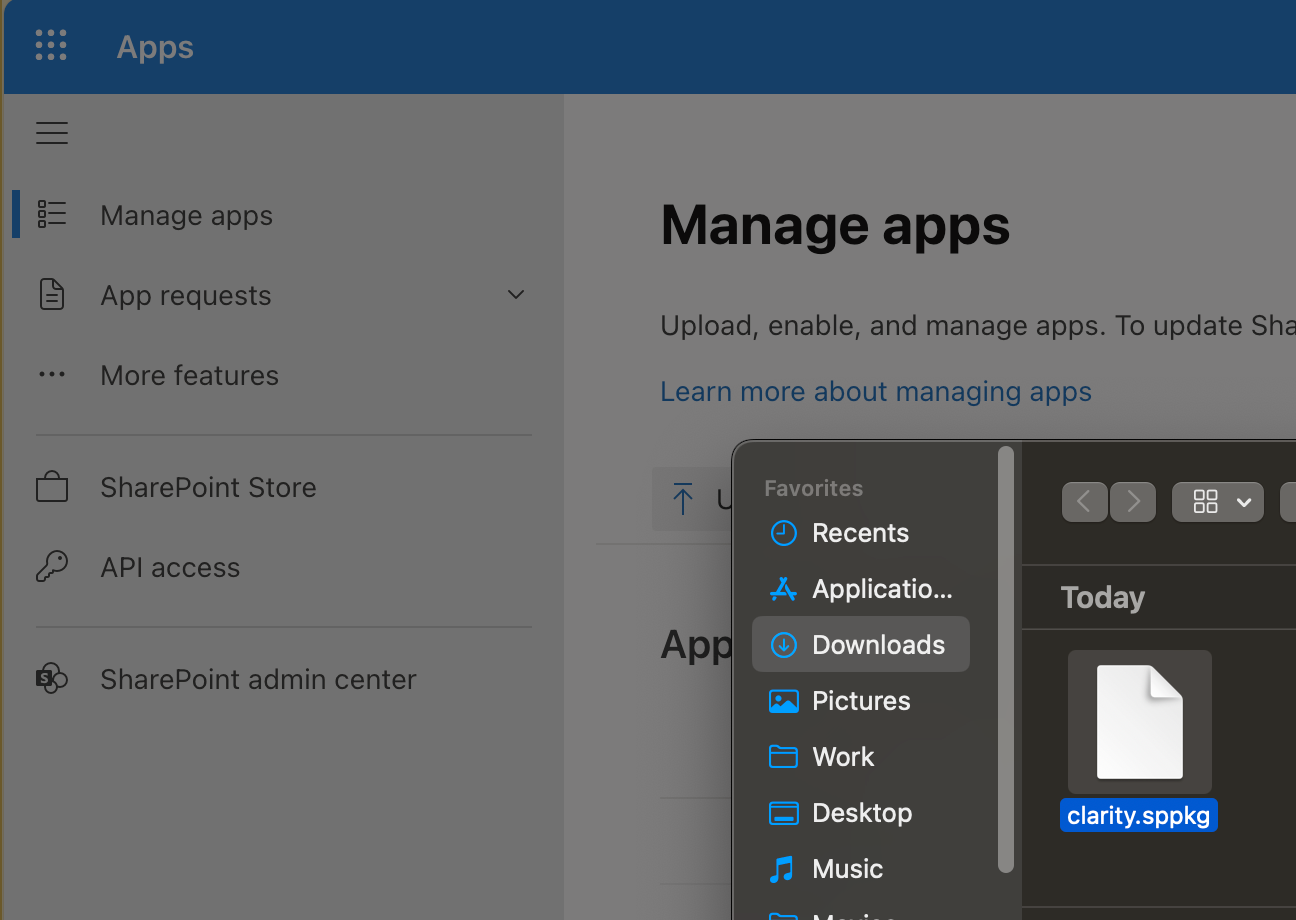Select the clarity.sppkg file thumbnail
This screenshot has height=920, width=1296.
coord(1139,722)
